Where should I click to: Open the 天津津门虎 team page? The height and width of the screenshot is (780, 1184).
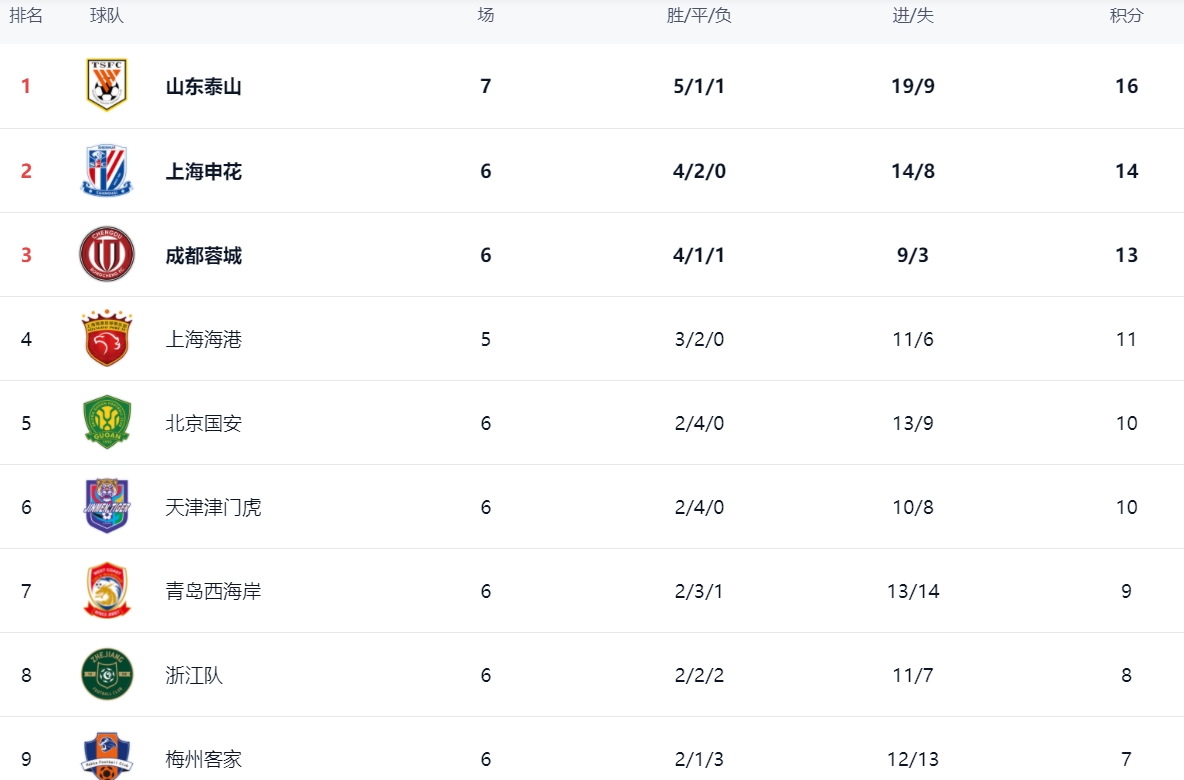tap(213, 507)
